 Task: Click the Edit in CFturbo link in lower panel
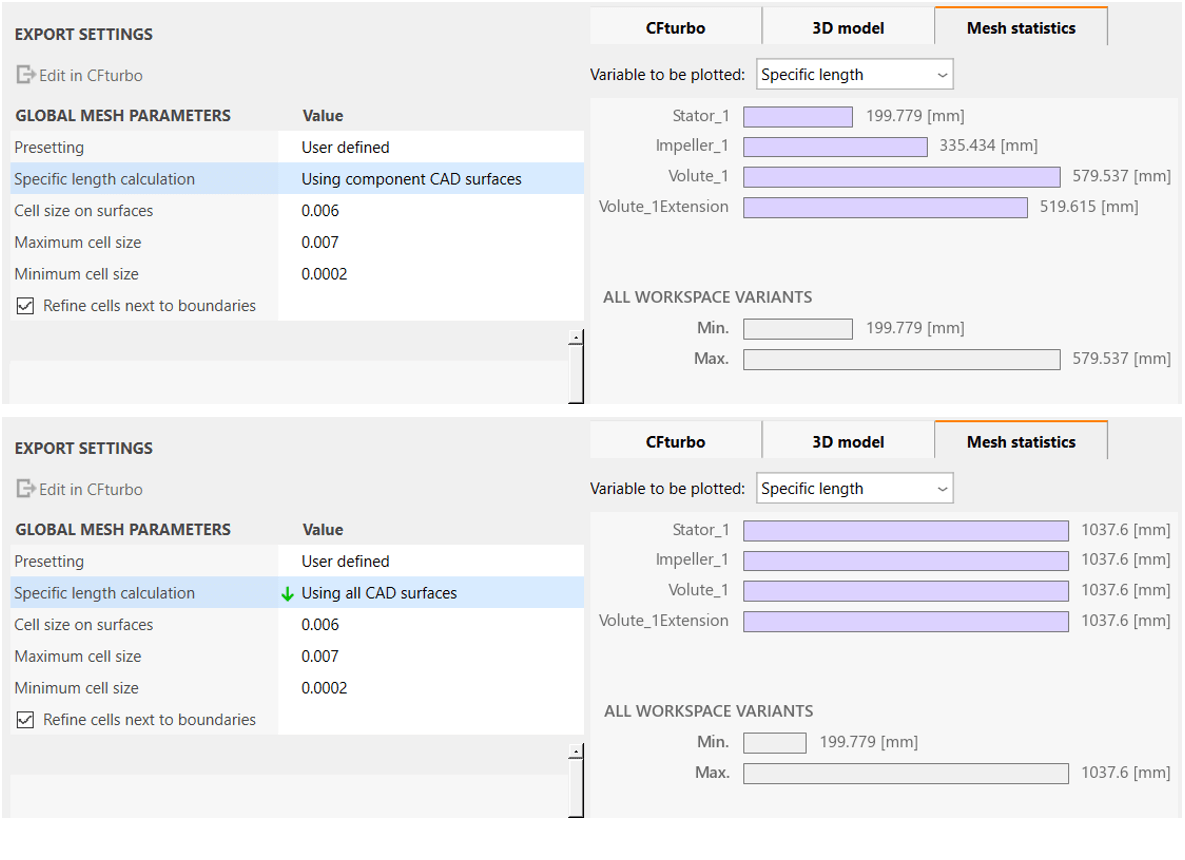91,490
